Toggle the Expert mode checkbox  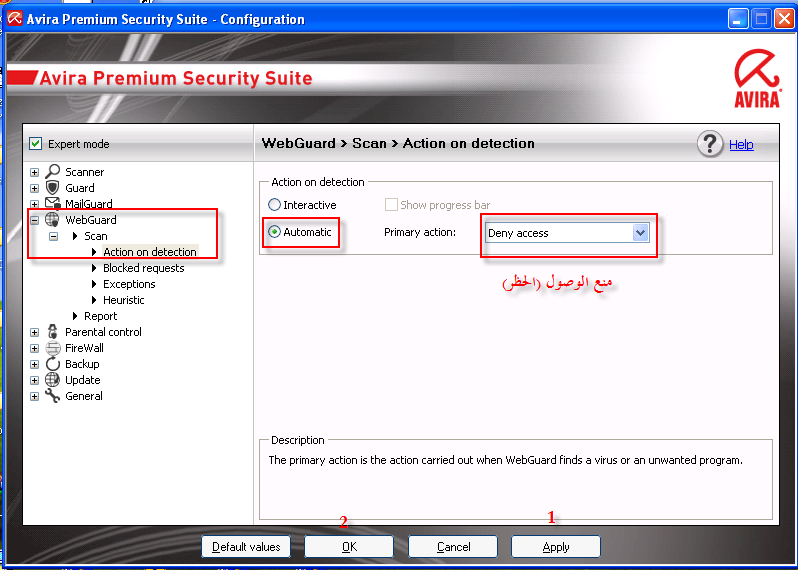tap(36, 144)
